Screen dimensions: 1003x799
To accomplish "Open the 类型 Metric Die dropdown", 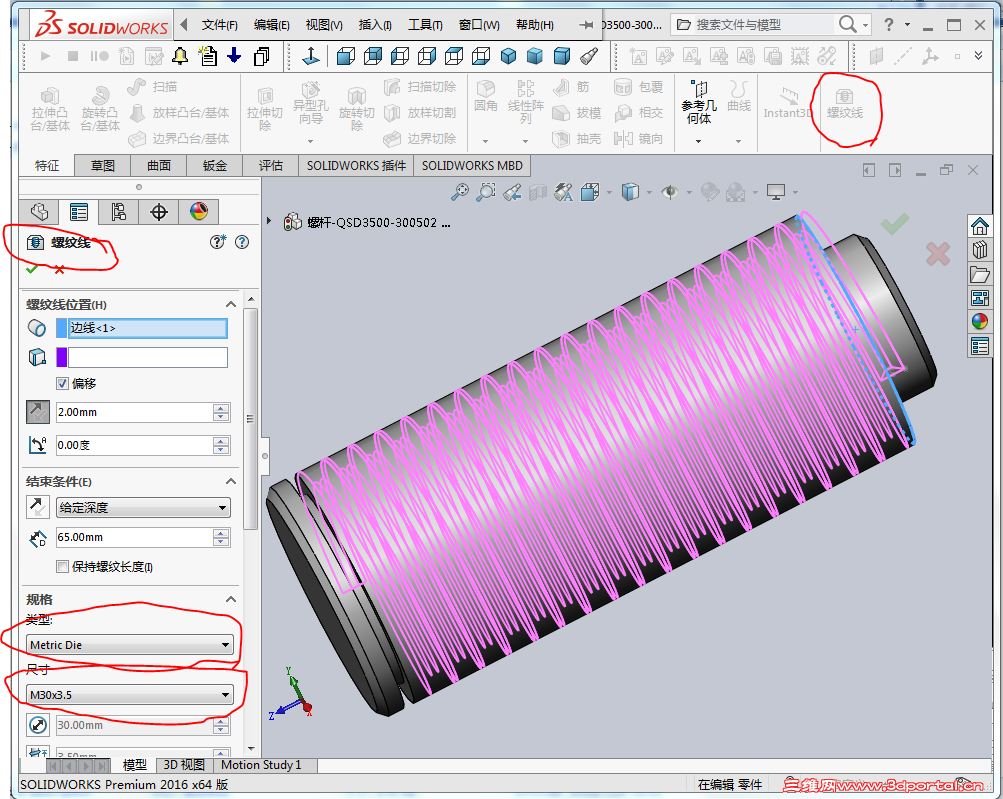I will pyautogui.click(x=129, y=645).
